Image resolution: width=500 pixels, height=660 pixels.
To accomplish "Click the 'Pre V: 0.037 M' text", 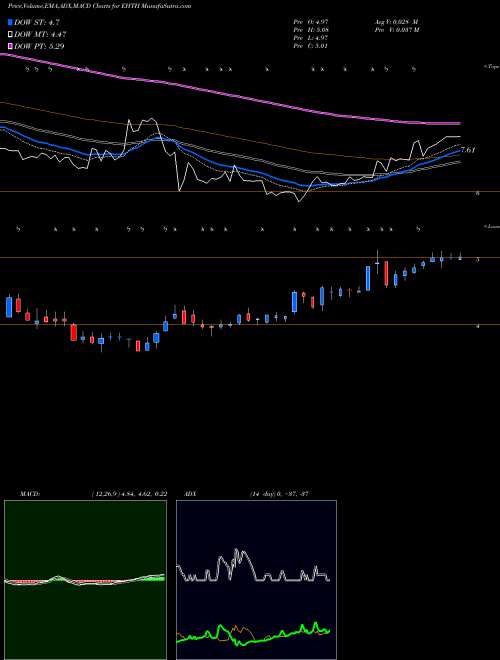I will (396, 30).
